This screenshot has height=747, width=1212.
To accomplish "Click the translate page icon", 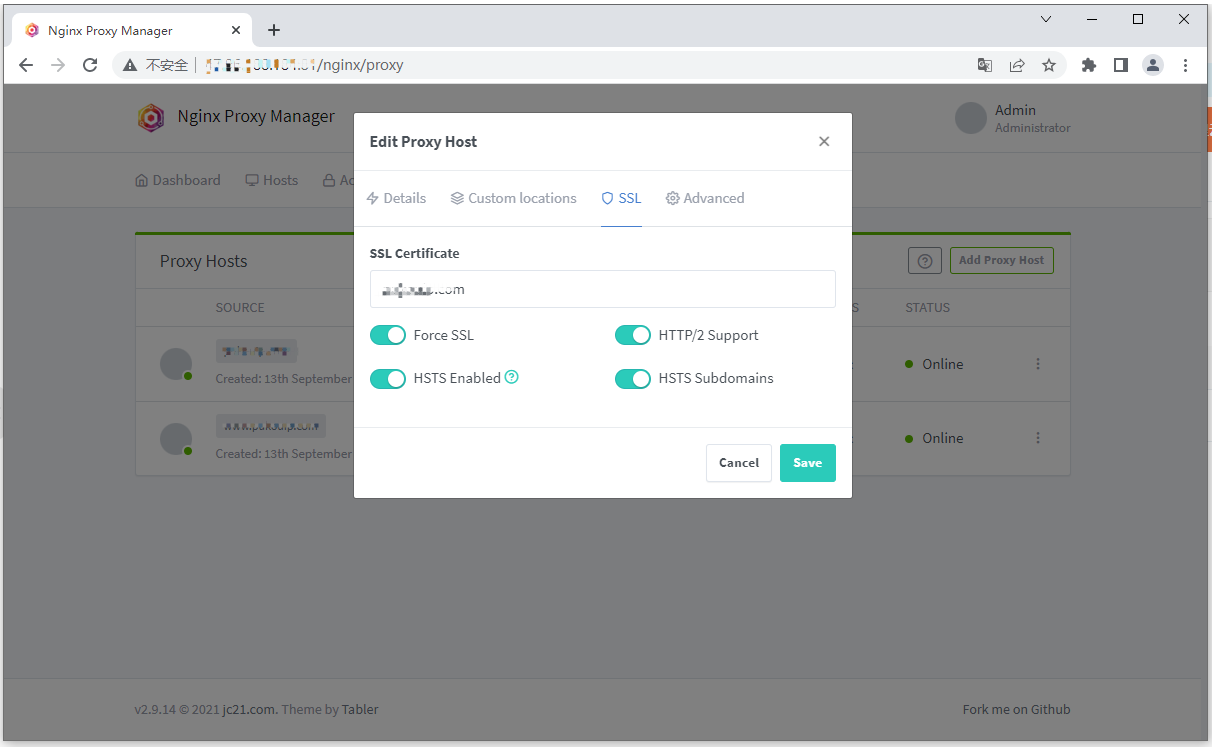I will tap(985, 65).
